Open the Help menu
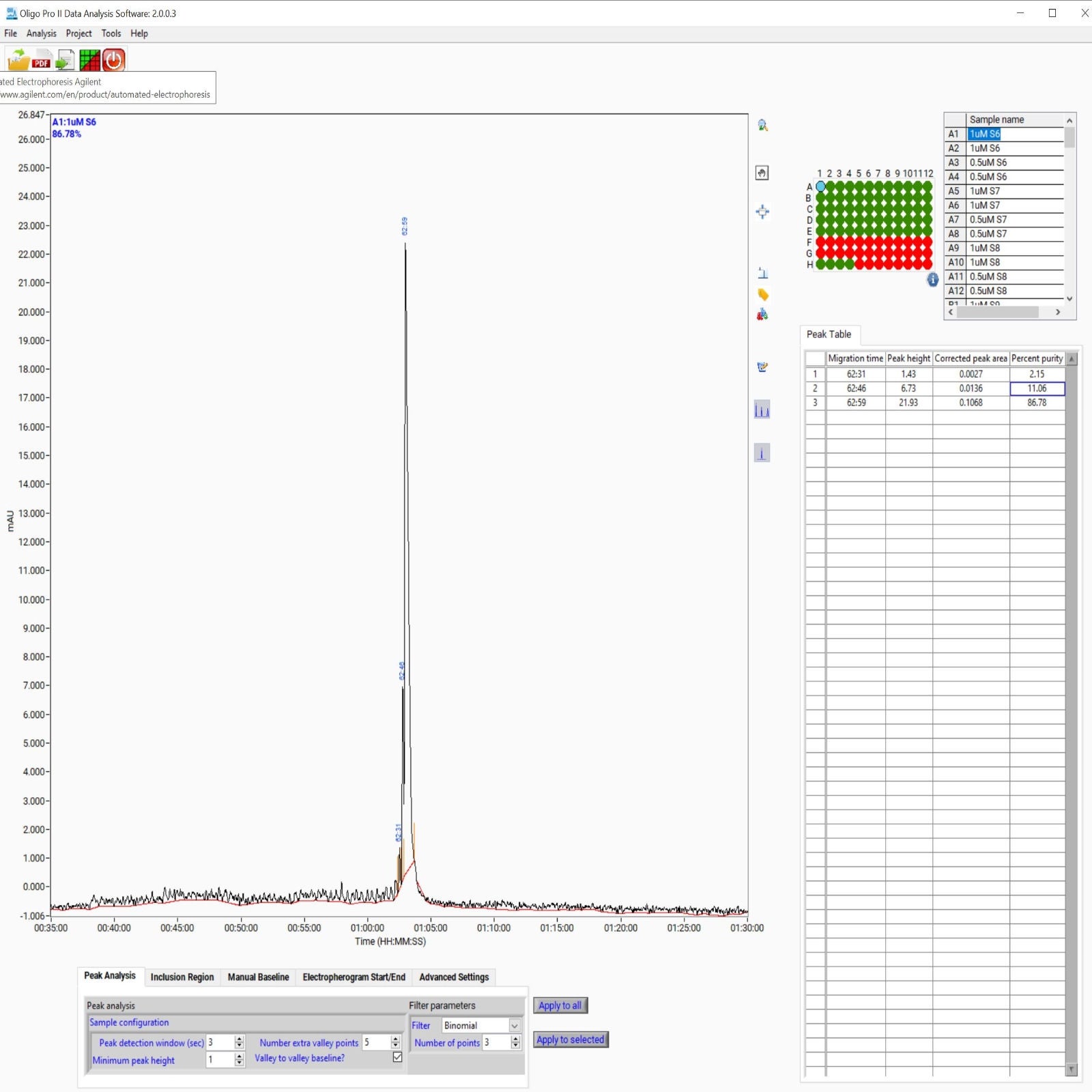This screenshot has width=1092, height=1092. coord(139,33)
